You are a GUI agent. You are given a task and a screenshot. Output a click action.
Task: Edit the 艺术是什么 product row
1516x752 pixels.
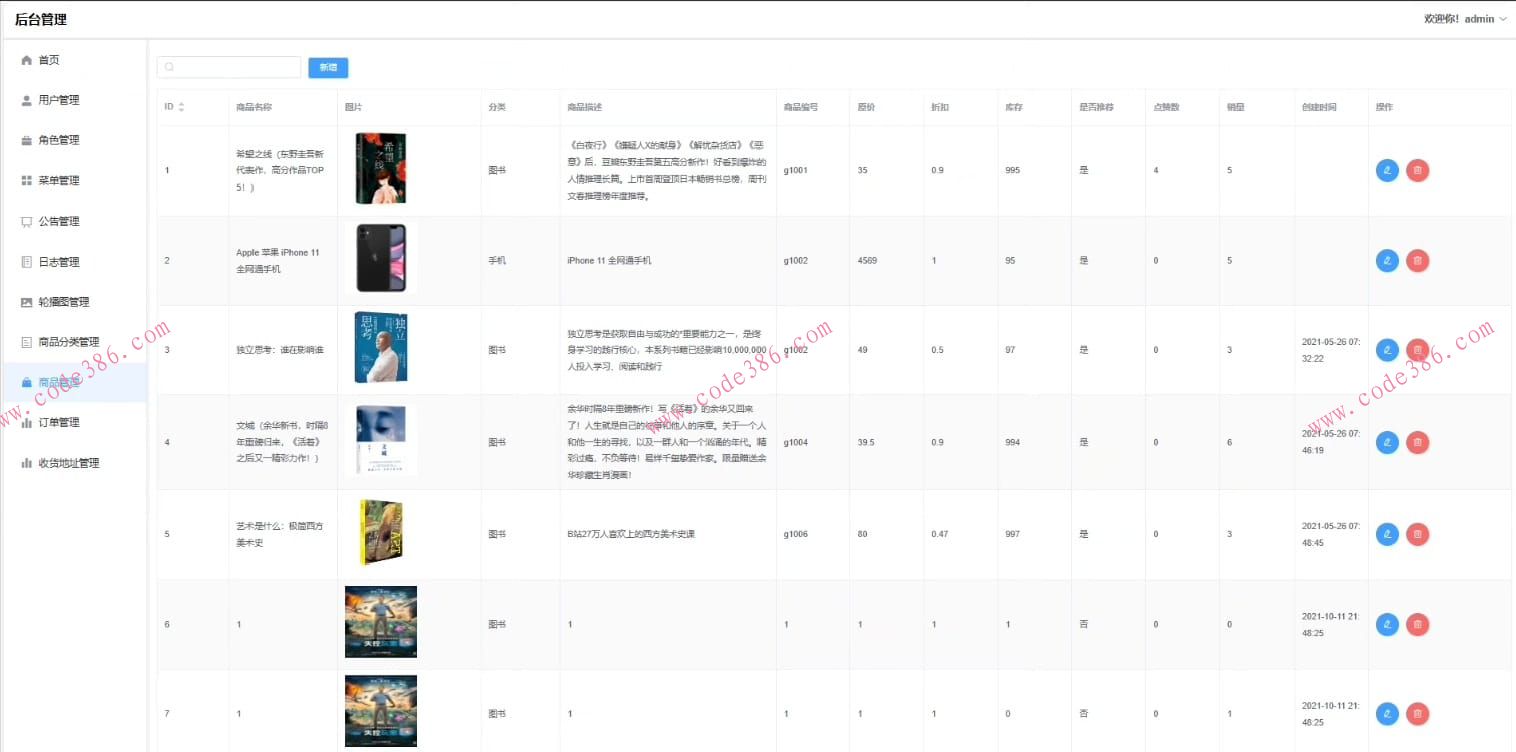[1387, 534]
